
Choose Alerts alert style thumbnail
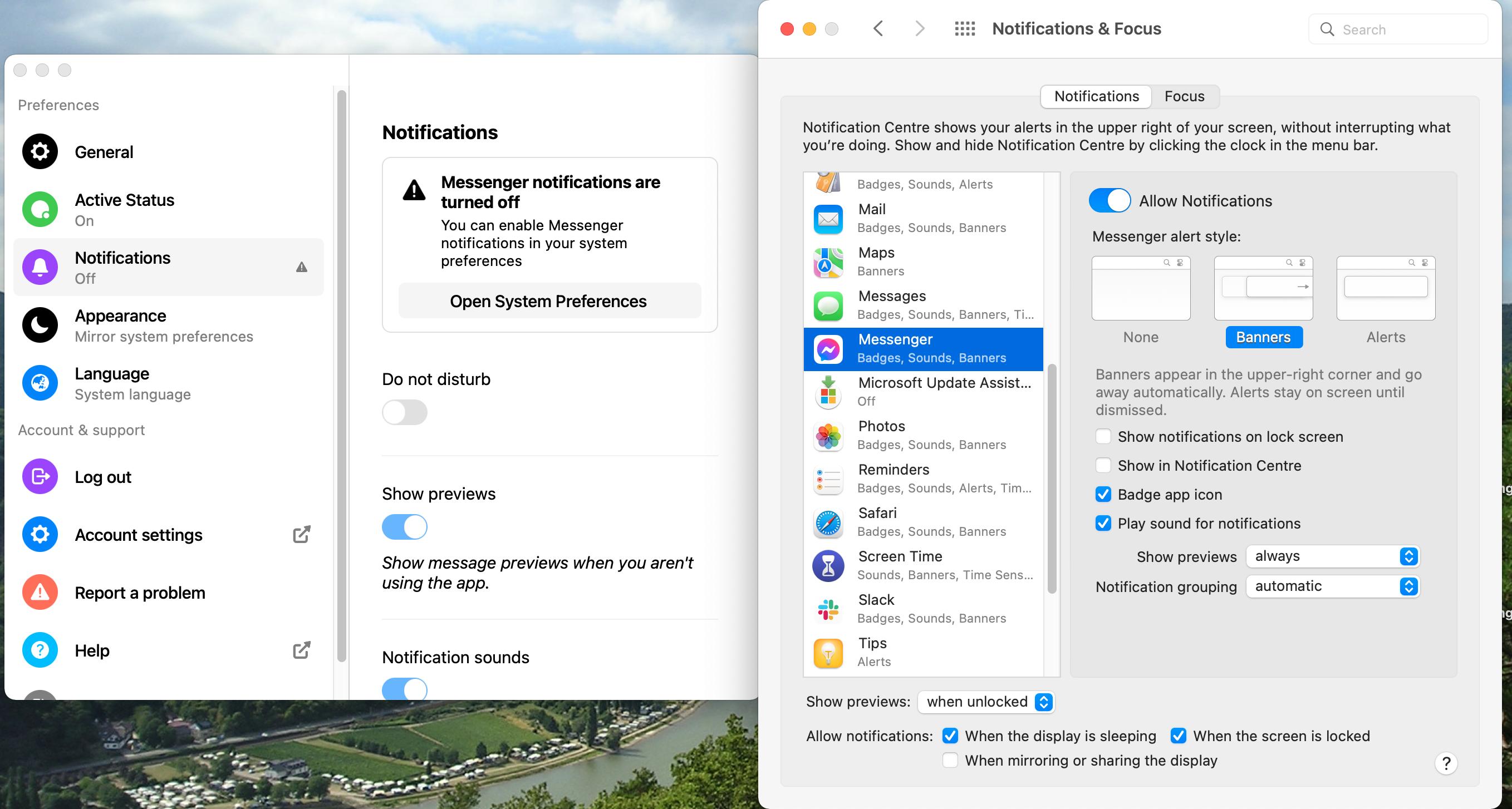[1385, 288]
